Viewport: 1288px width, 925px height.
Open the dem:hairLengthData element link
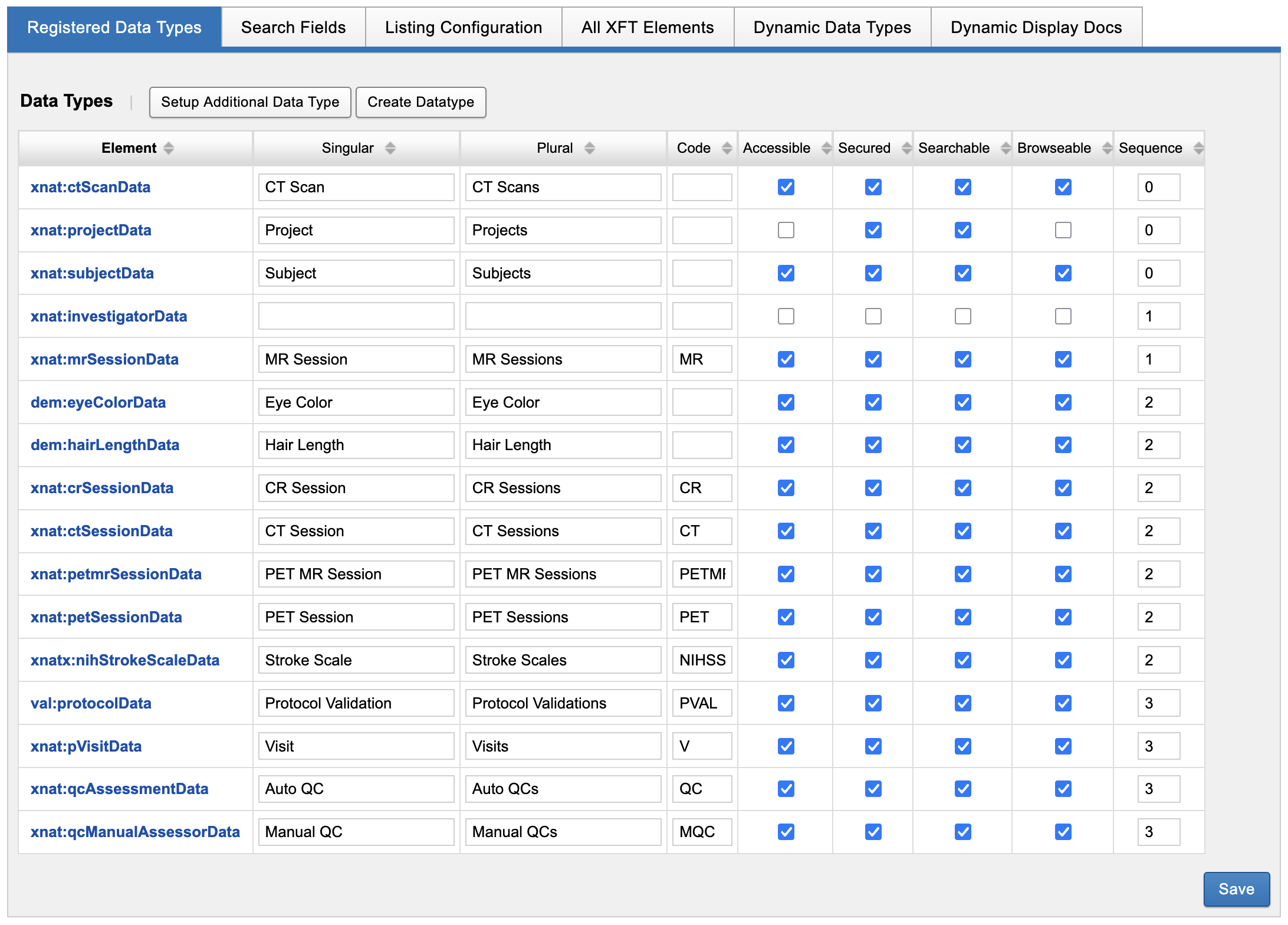click(x=105, y=445)
